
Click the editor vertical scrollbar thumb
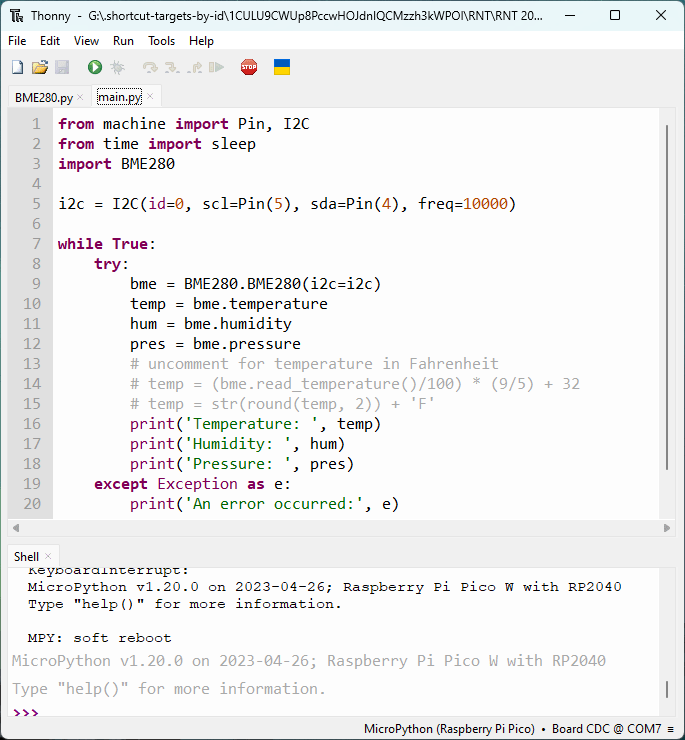[667, 297]
